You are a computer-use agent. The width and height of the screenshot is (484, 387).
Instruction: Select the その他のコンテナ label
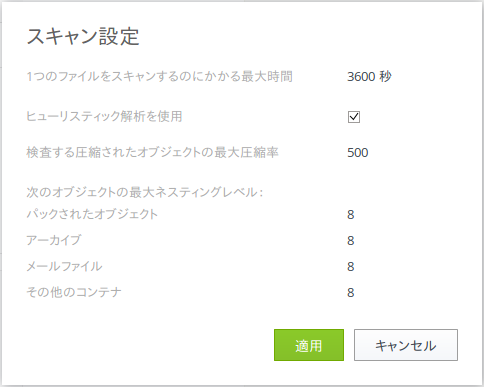[74, 292]
